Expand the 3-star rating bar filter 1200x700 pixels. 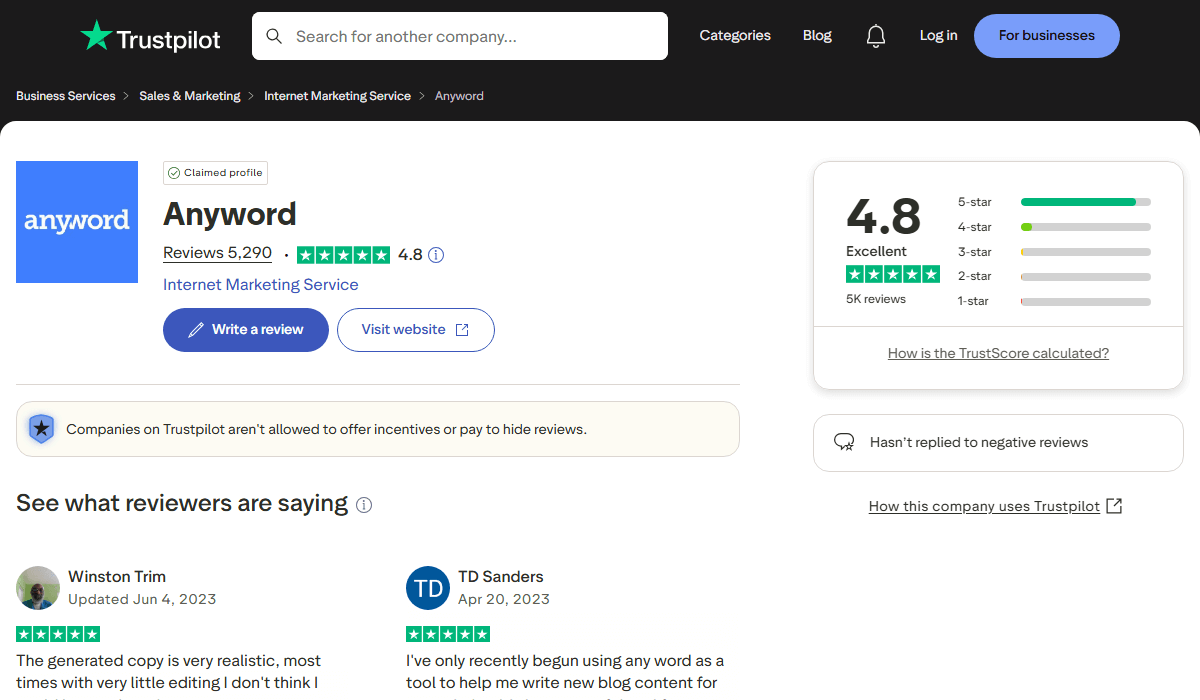coord(1085,251)
